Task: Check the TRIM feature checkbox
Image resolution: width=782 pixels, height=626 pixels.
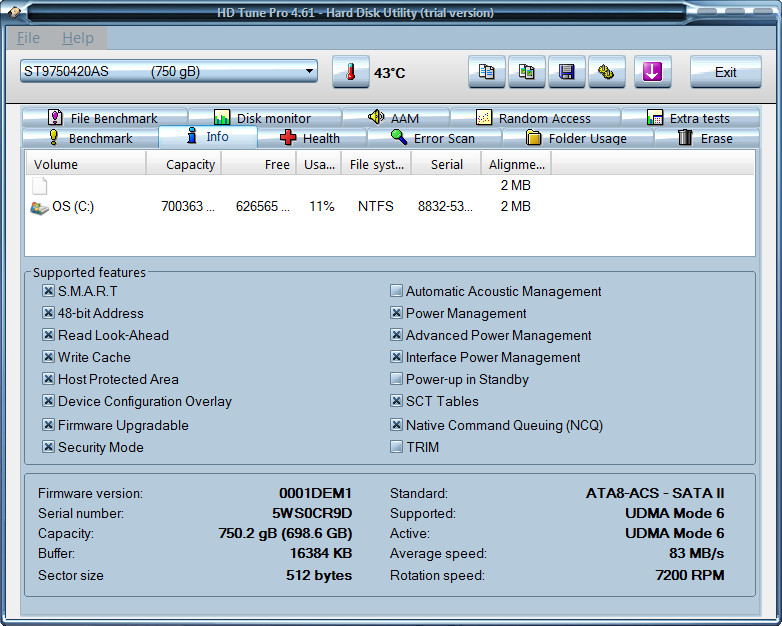Action: (x=397, y=447)
